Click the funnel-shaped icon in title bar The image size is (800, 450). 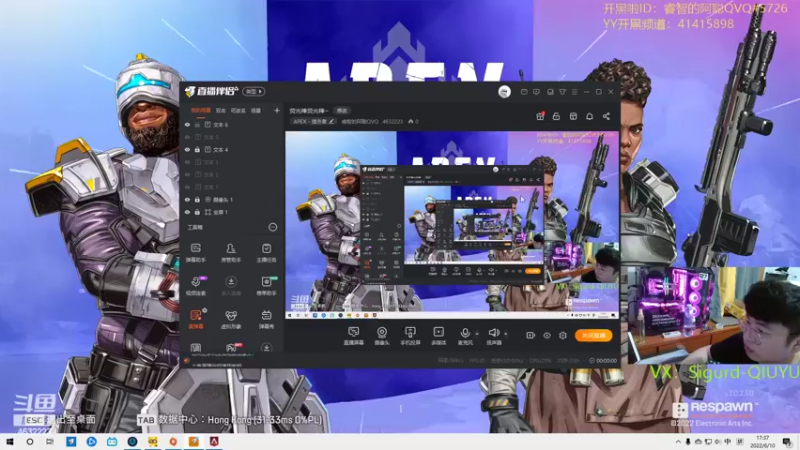pos(562,92)
